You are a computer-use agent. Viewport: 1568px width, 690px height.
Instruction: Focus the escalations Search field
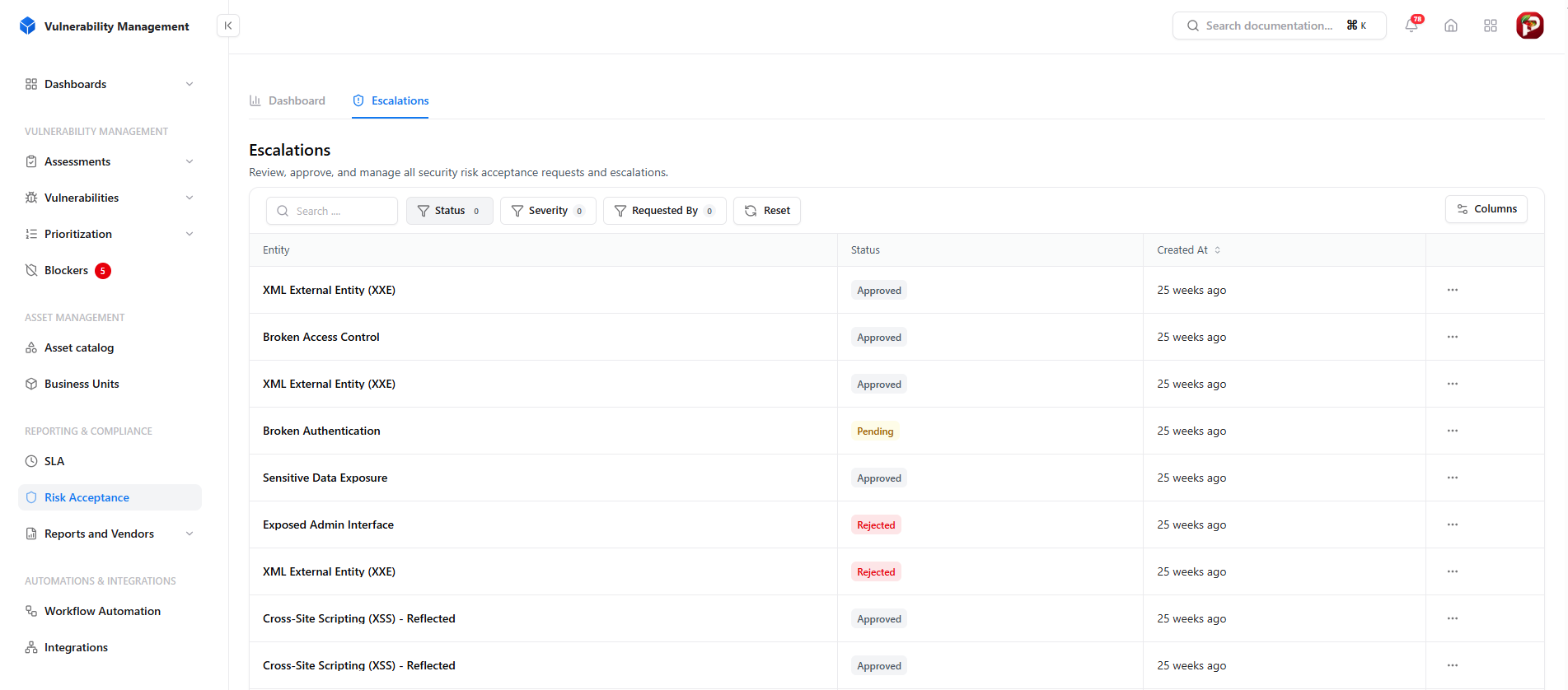[332, 211]
